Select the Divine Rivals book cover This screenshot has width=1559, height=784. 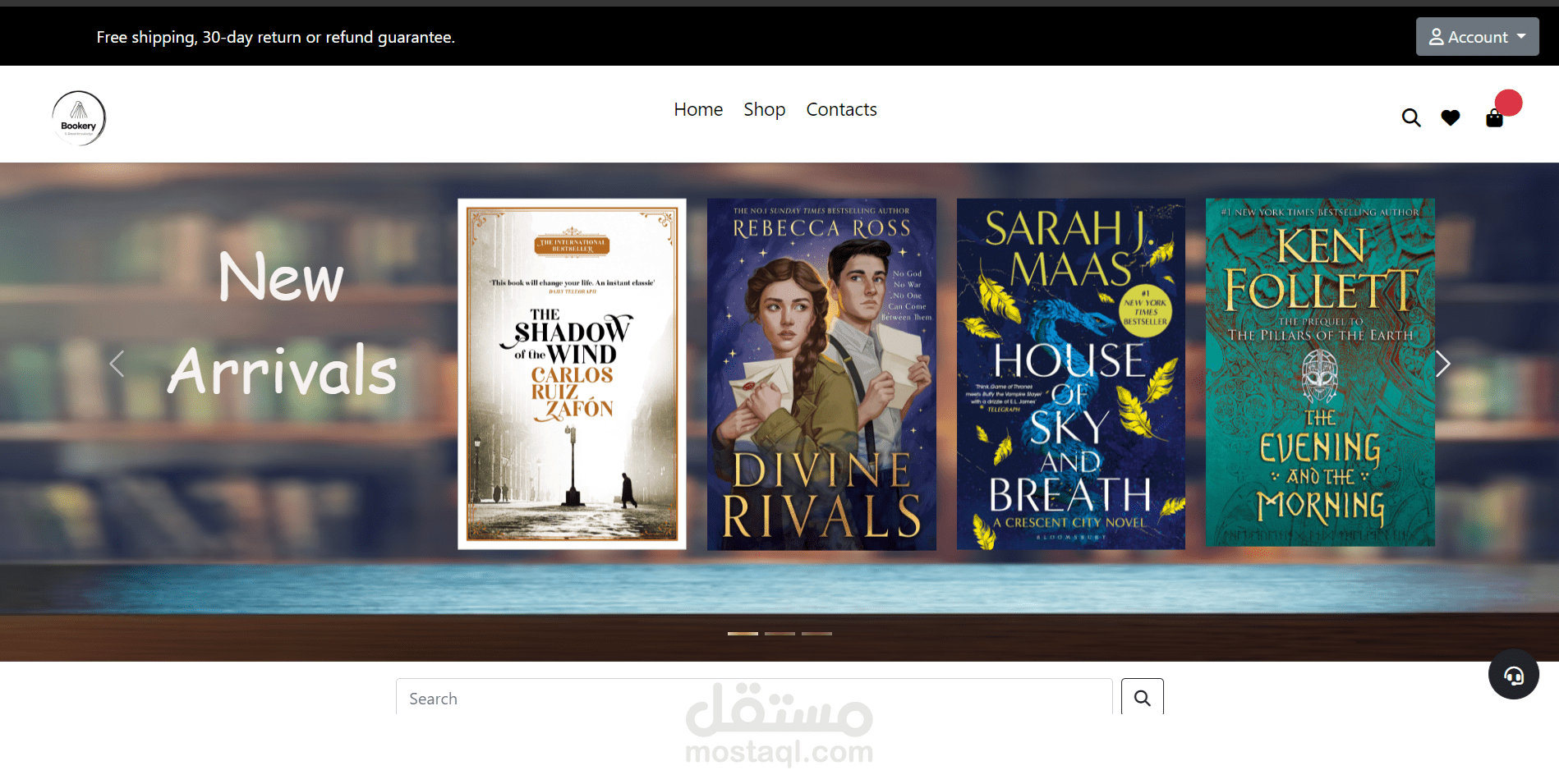[x=821, y=374]
